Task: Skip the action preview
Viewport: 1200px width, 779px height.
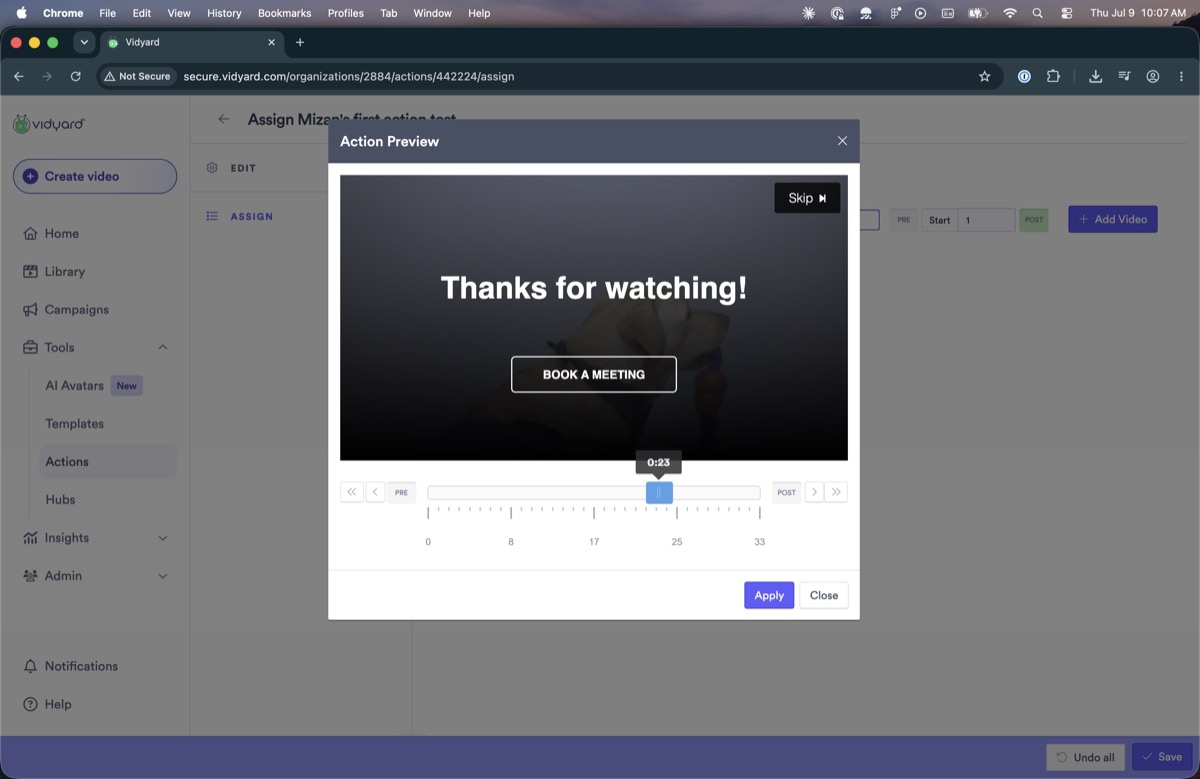Action: 807,198
